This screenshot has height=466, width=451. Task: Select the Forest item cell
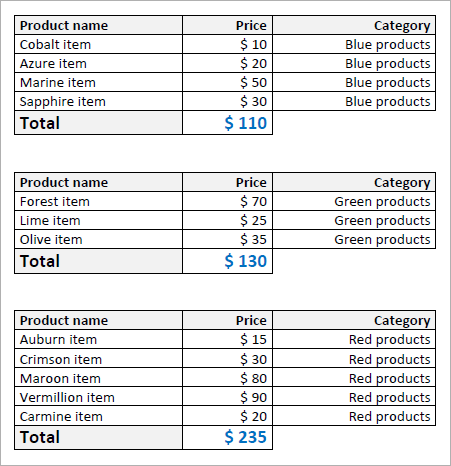(x=98, y=201)
